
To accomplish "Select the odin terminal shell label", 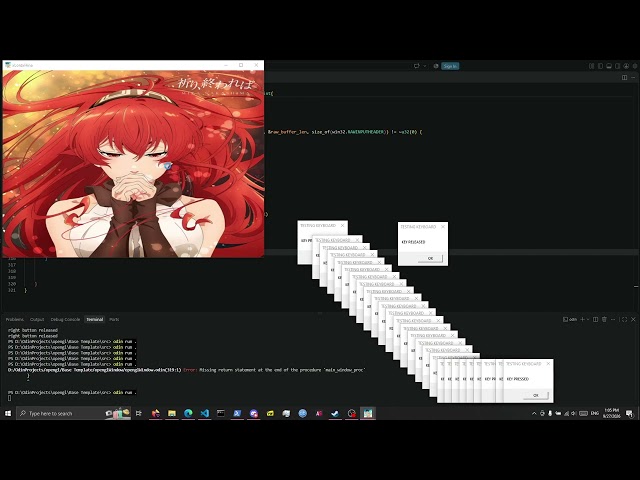I will [x=570, y=320].
